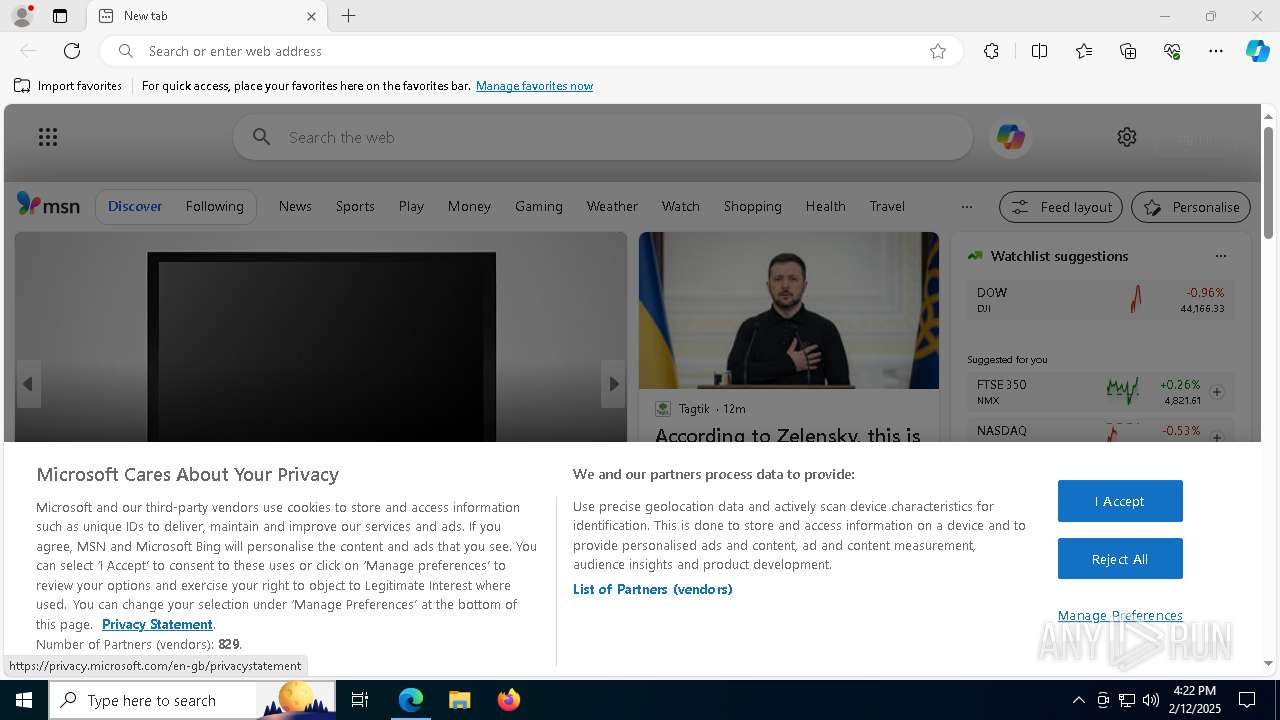Open the Money menu item
This screenshot has height=720, width=1280.
pyautogui.click(x=469, y=206)
